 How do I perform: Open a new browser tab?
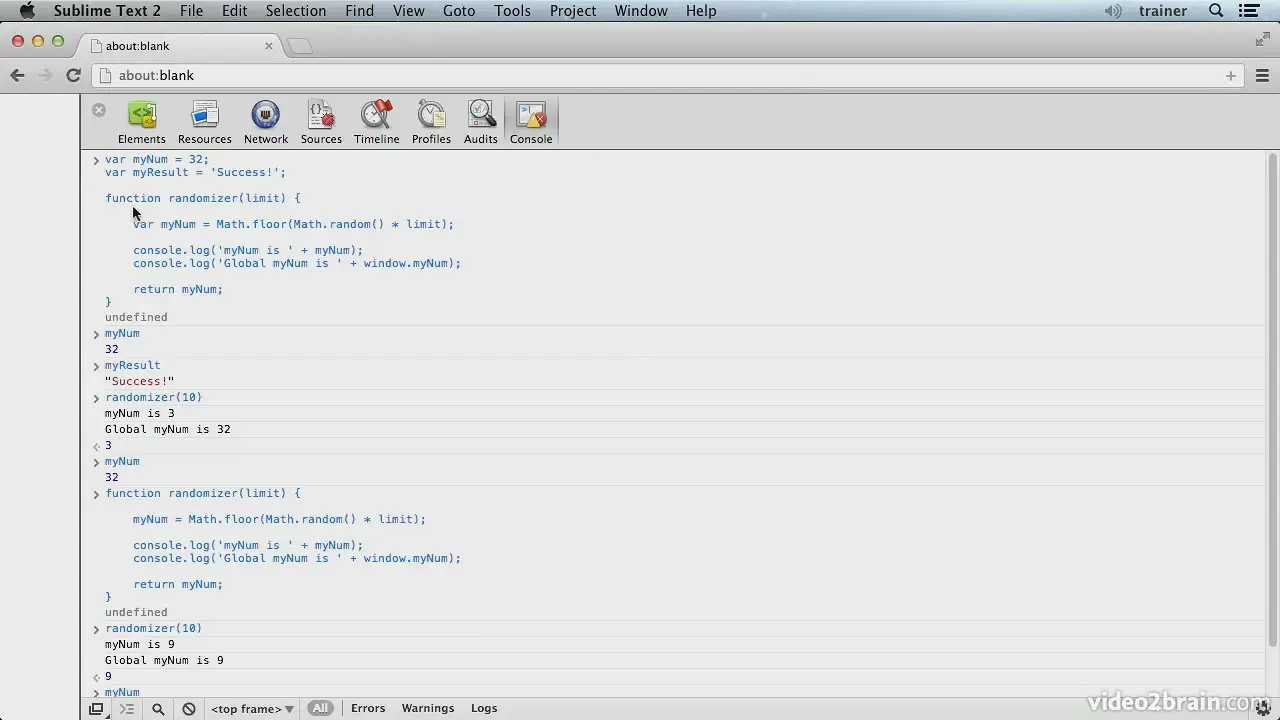click(300, 46)
